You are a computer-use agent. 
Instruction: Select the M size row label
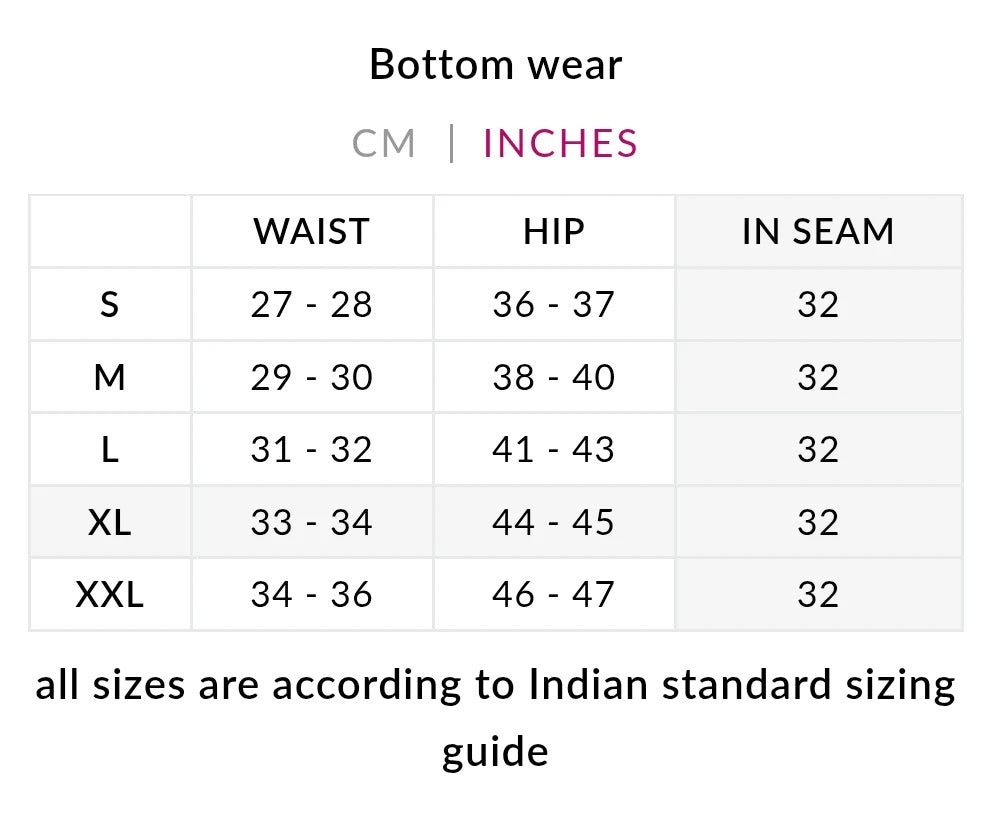coord(110,378)
